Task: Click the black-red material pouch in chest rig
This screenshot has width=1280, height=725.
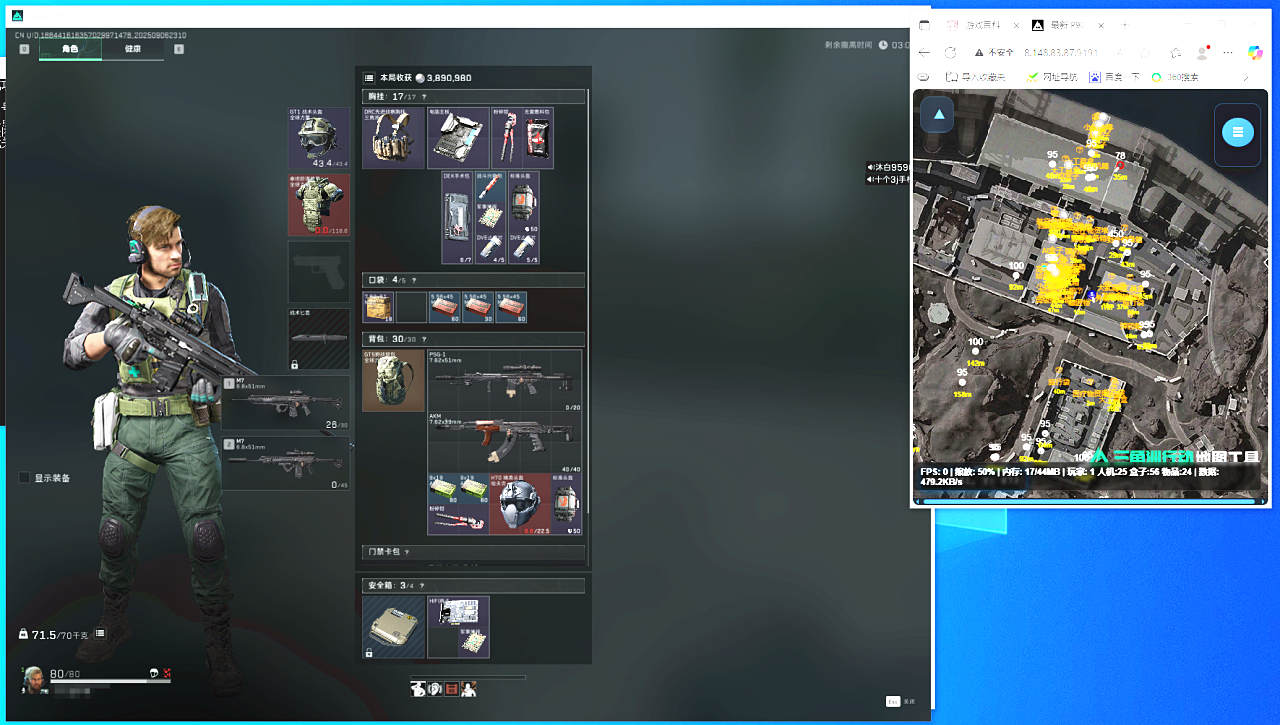Action: (538, 138)
